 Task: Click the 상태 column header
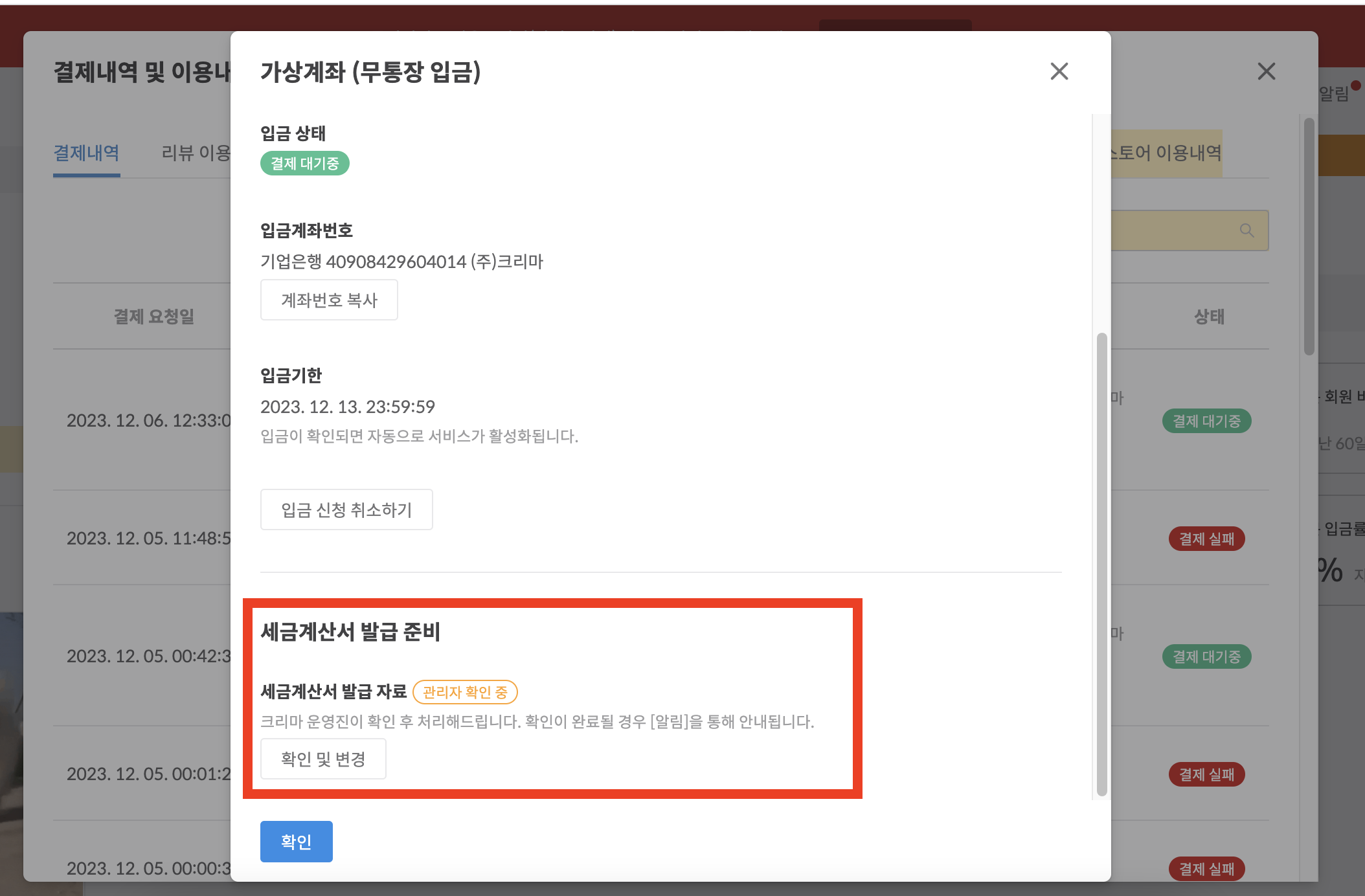pos(1209,317)
